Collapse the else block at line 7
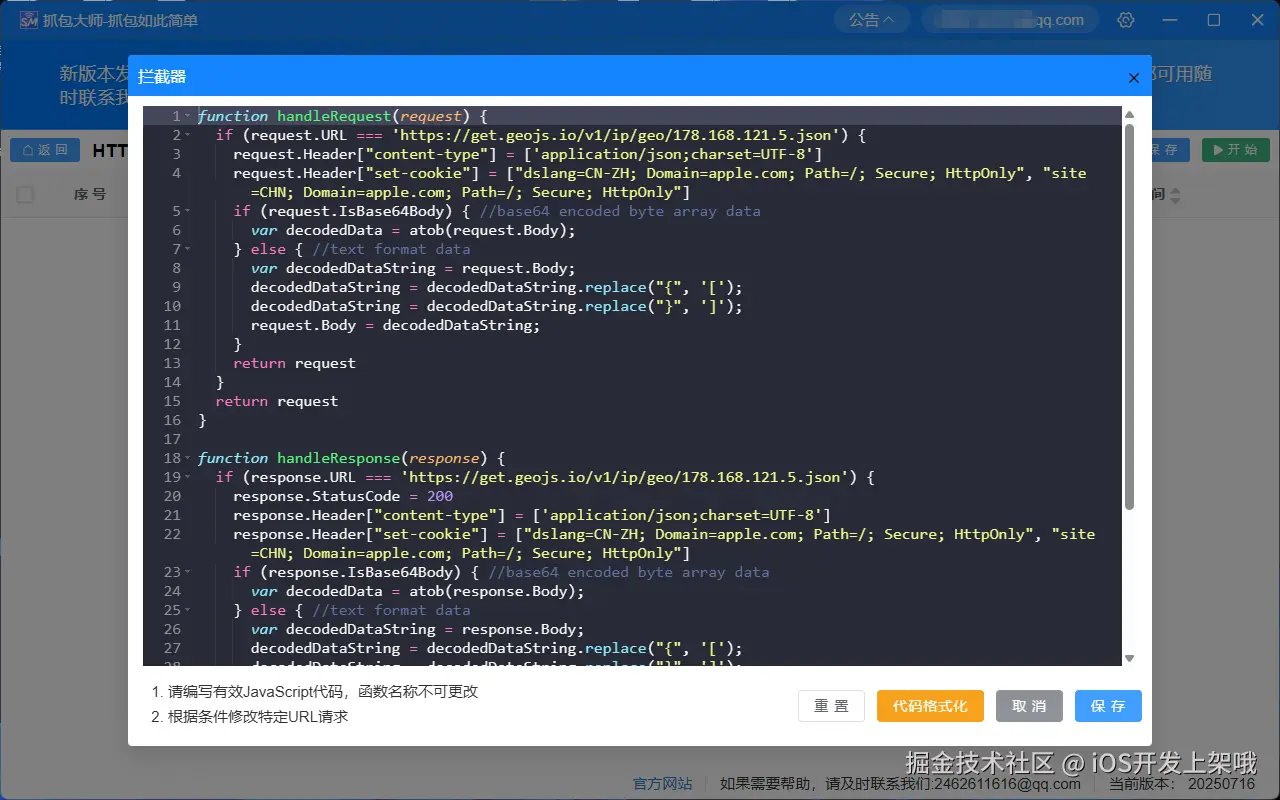Screen dimensions: 1280x800 pos(187,249)
